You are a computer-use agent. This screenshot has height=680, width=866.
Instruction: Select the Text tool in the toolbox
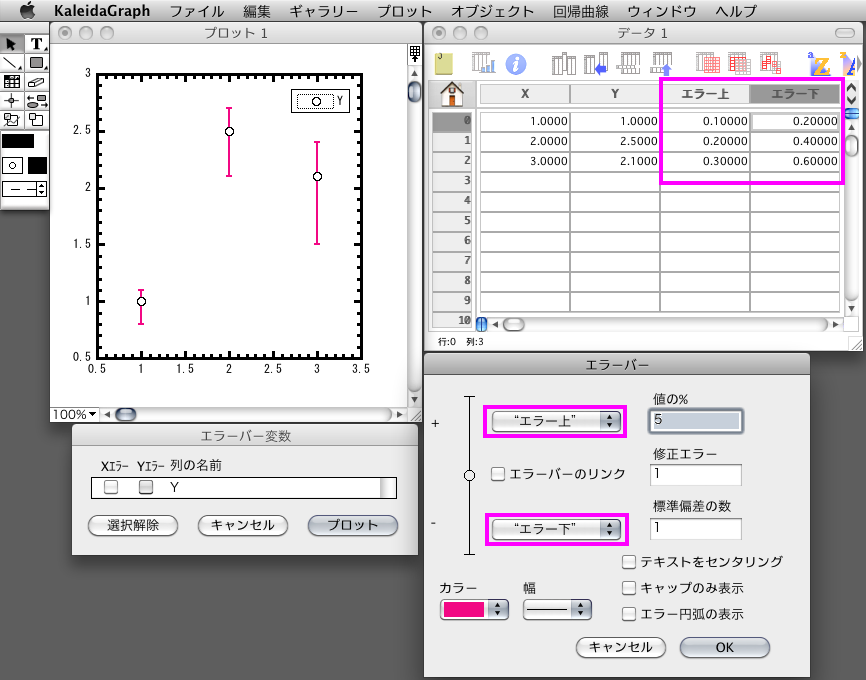(x=36, y=44)
